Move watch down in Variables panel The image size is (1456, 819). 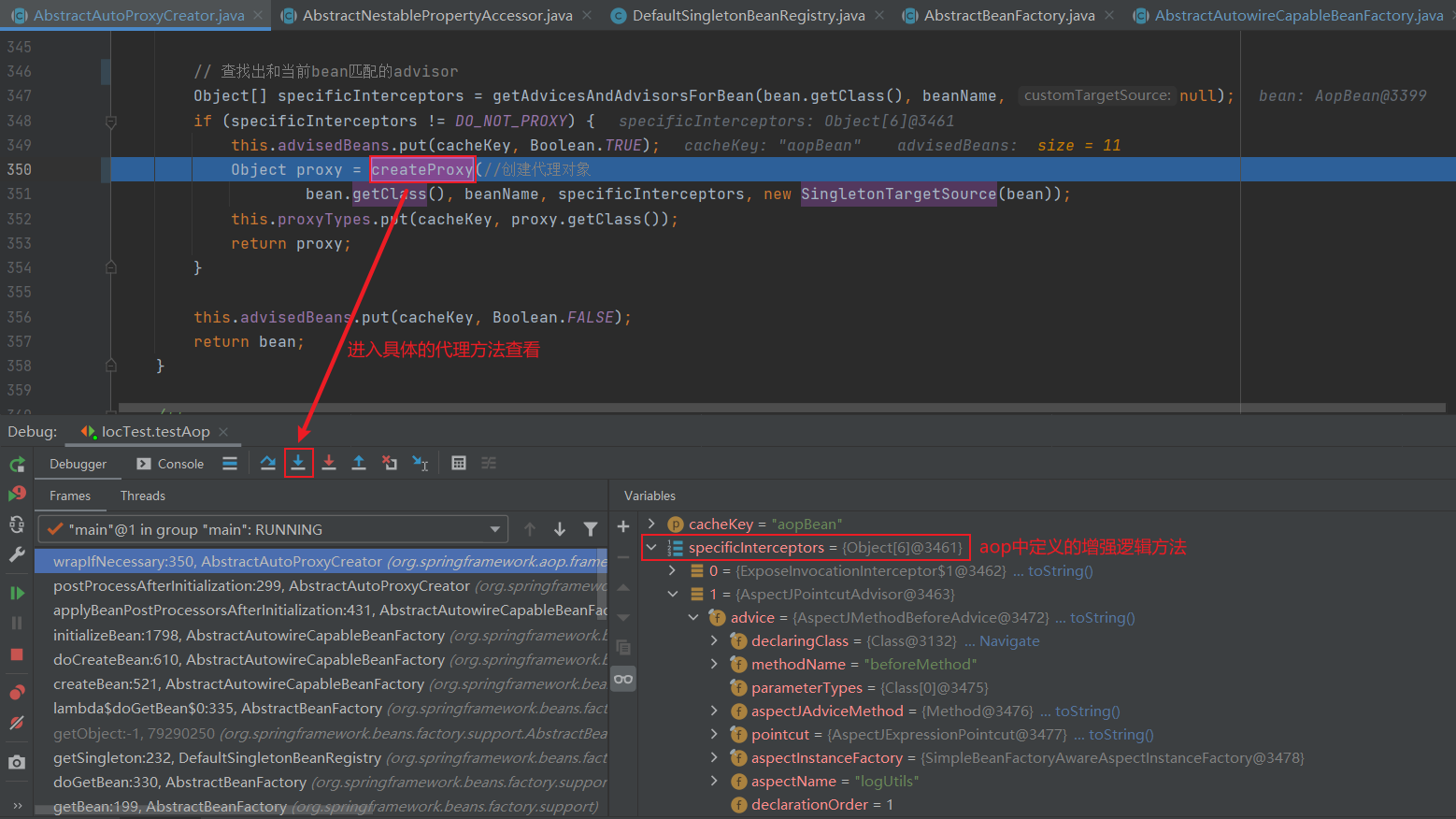coord(623,617)
